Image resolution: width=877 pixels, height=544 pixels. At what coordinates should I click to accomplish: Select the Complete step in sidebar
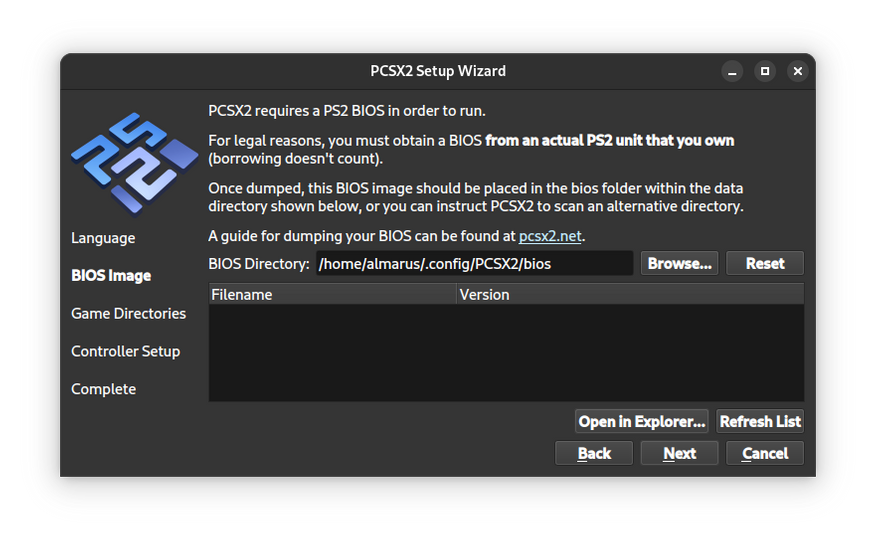coord(103,389)
